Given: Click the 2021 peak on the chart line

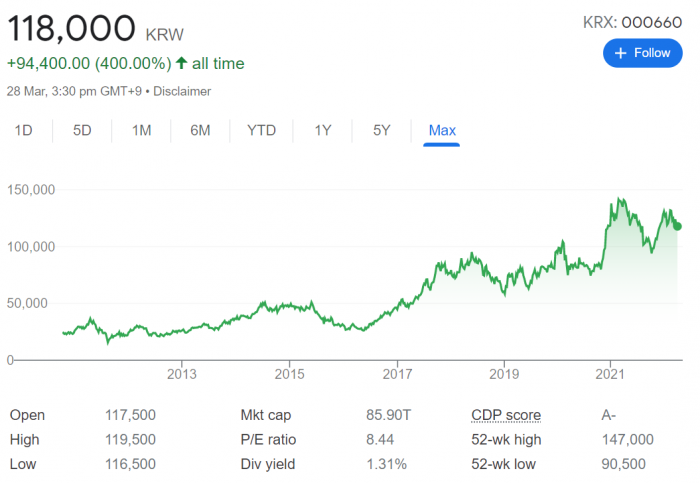Looking at the screenshot, I should (x=621, y=199).
